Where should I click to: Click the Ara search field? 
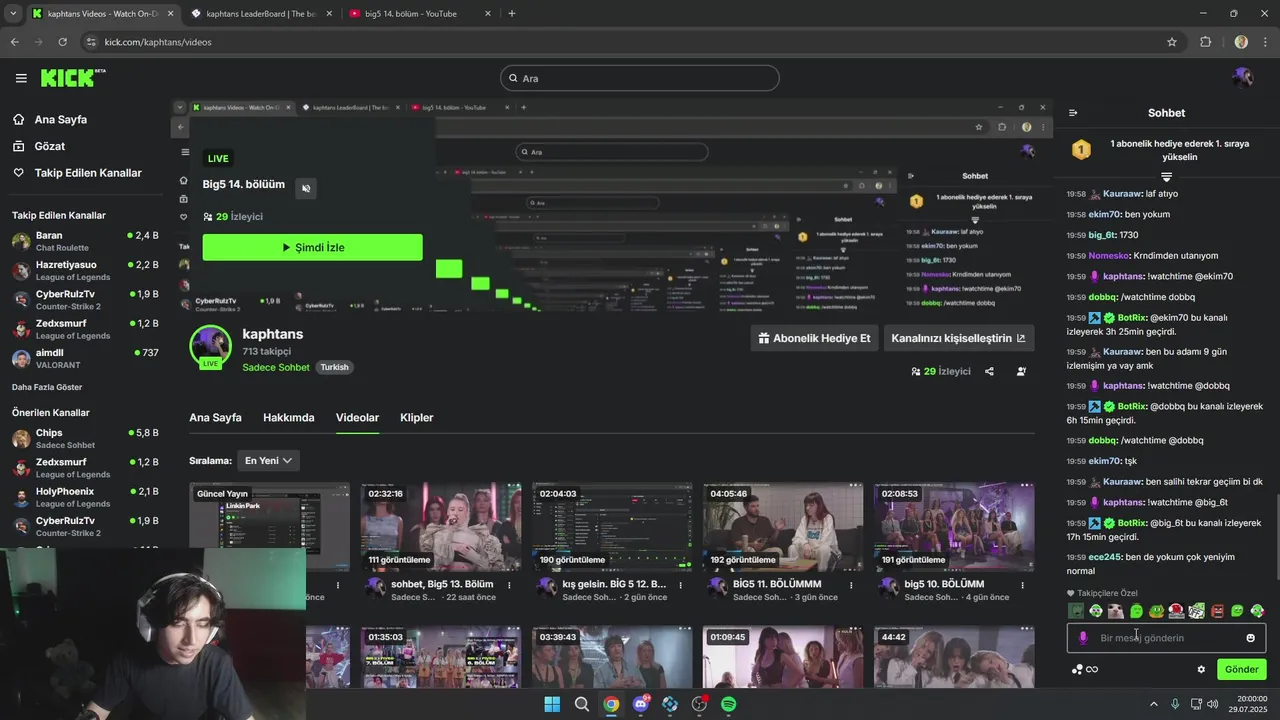click(x=640, y=78)
